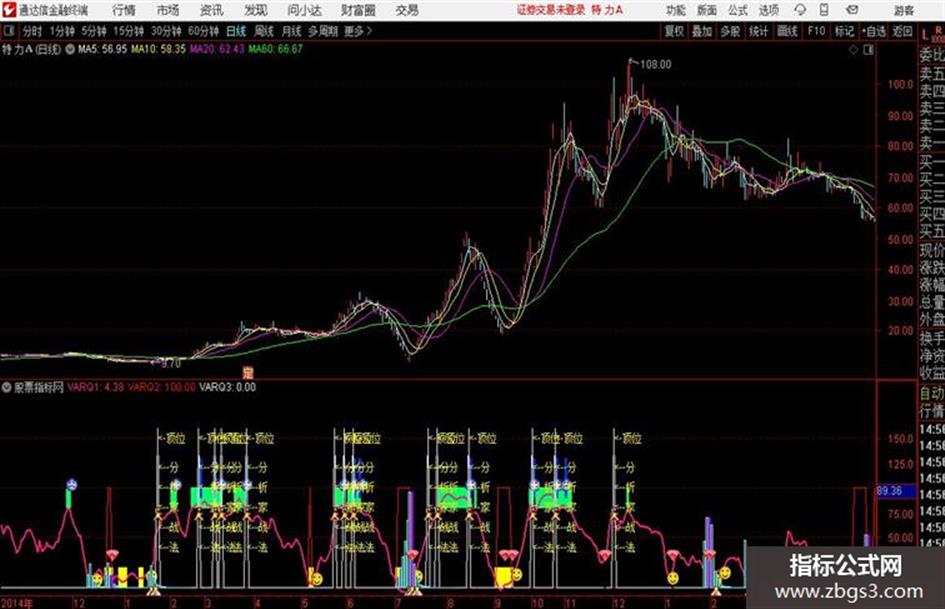Viewport: 945px width, 609px height.
Task: Click the 通达信 app logo icon
Action: [9, 10]
